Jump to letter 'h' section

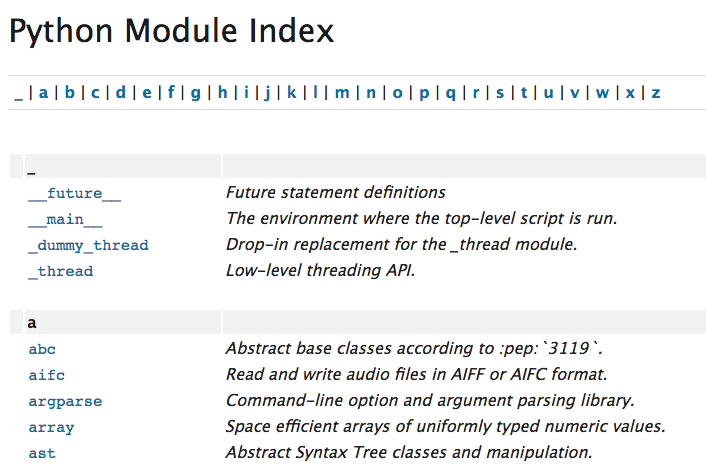pos(223,93)
